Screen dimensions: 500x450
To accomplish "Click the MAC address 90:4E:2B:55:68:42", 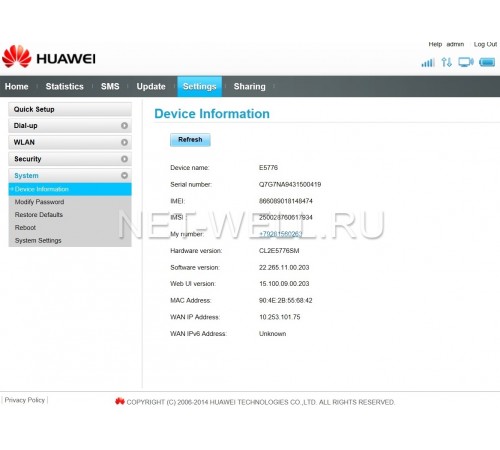I will 286,300.
